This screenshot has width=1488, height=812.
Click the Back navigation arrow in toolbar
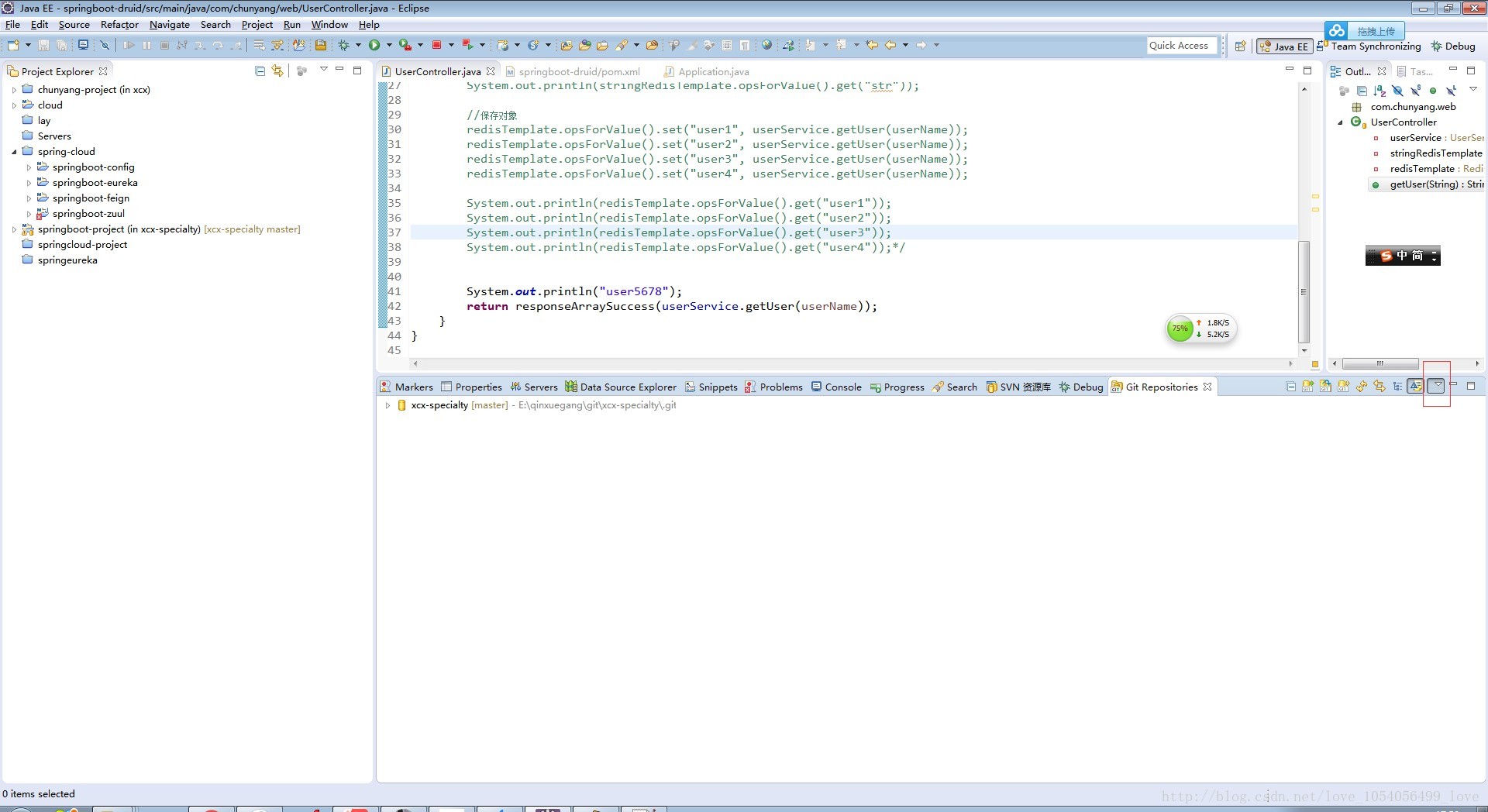pos(890,45)
